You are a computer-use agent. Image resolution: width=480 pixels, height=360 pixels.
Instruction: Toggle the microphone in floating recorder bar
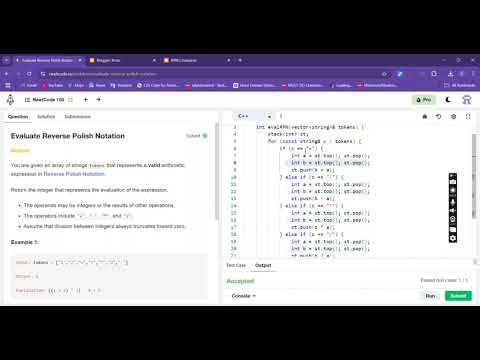(x=453, y=202)
